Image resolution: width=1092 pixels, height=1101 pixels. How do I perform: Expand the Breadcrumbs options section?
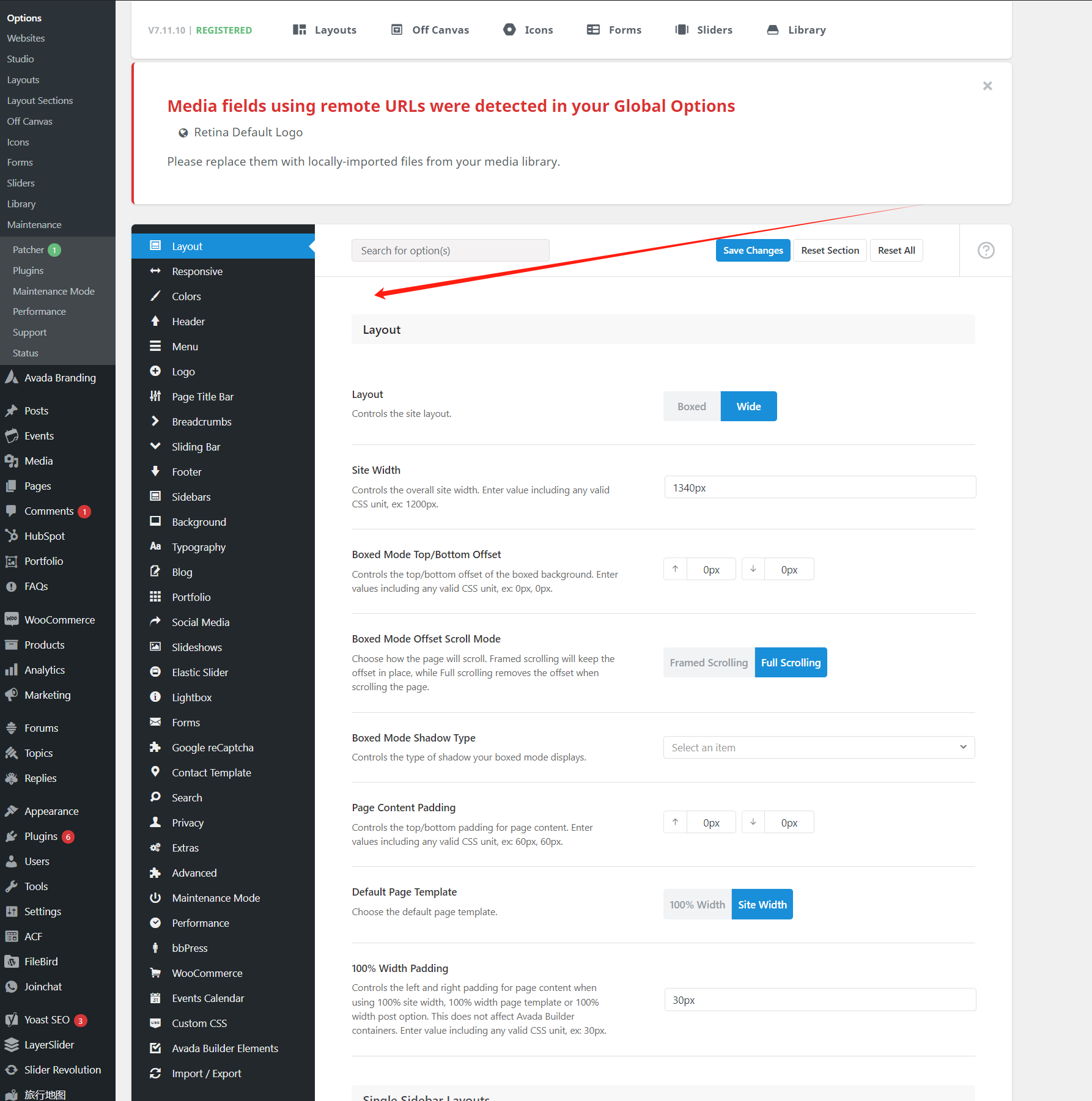(201, 422)
